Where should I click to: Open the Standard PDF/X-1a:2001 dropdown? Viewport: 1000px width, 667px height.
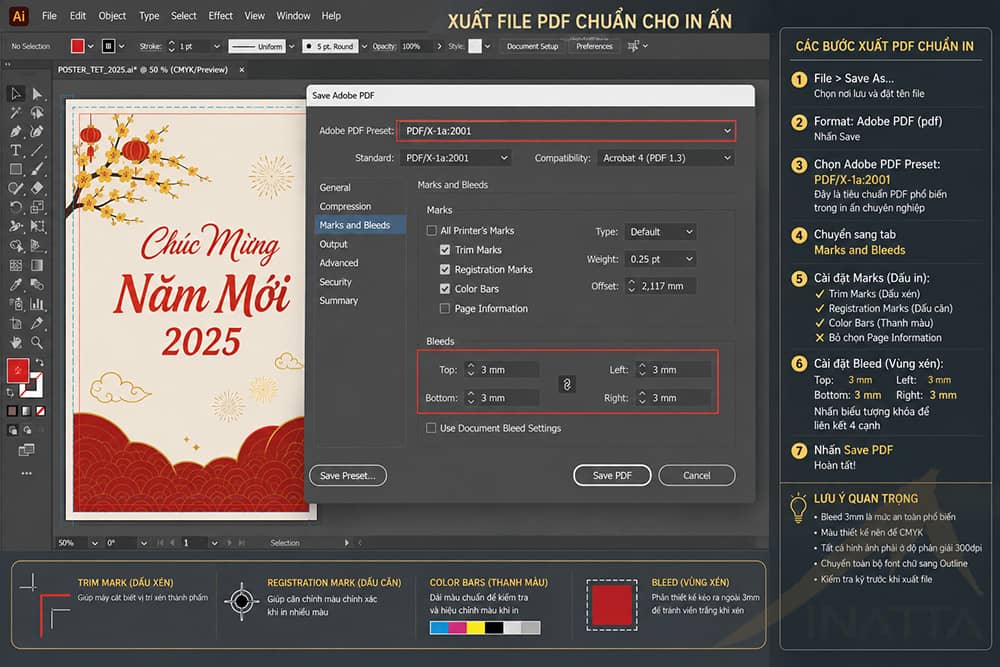457,158
